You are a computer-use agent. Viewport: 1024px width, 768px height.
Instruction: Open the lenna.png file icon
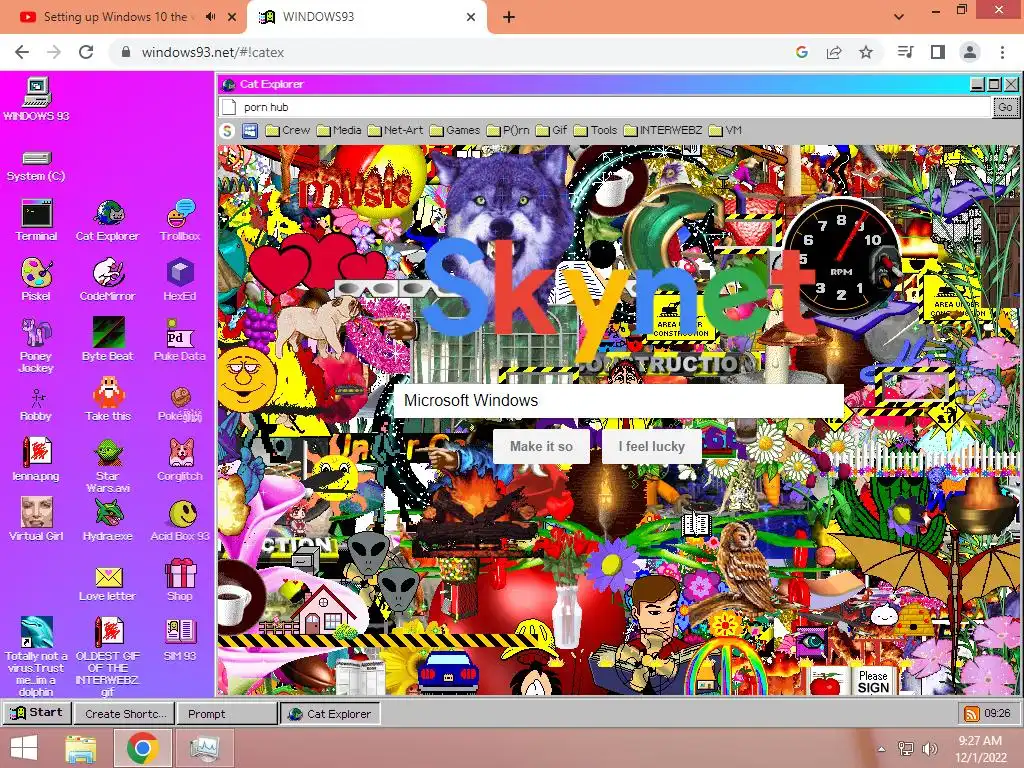point(37,460)
